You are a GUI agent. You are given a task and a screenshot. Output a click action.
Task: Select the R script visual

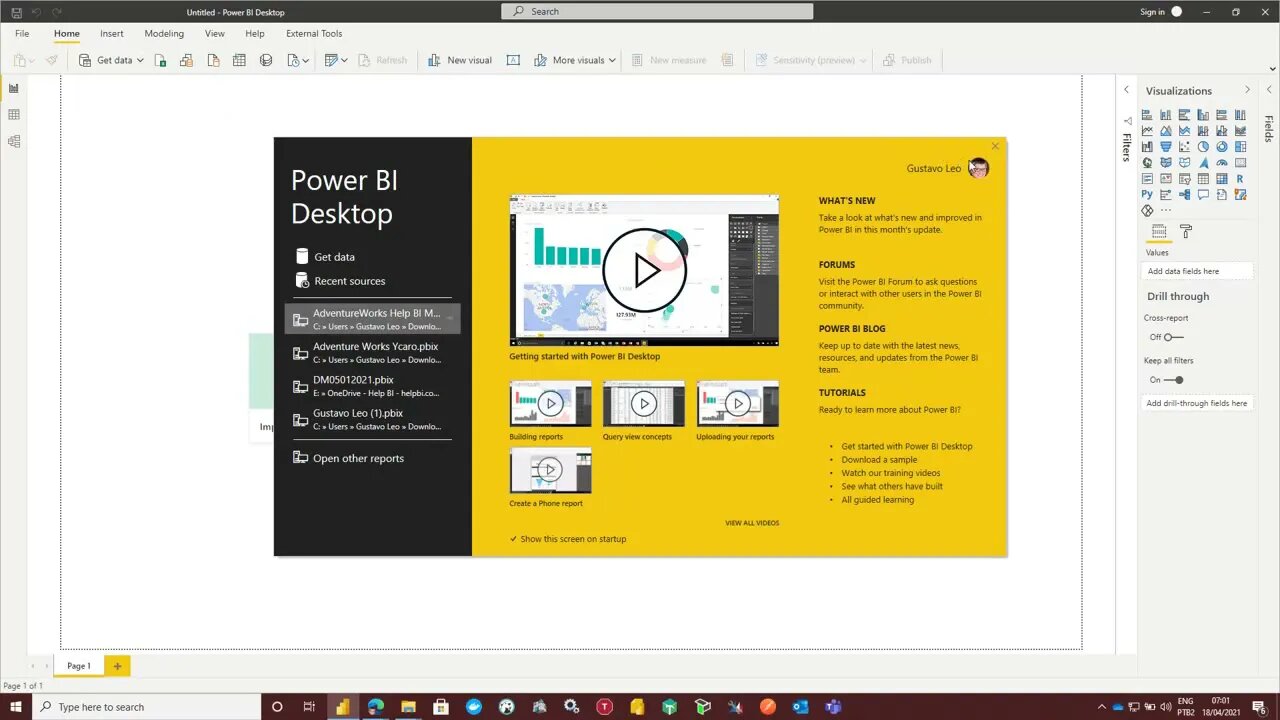tap(1240, 178)
